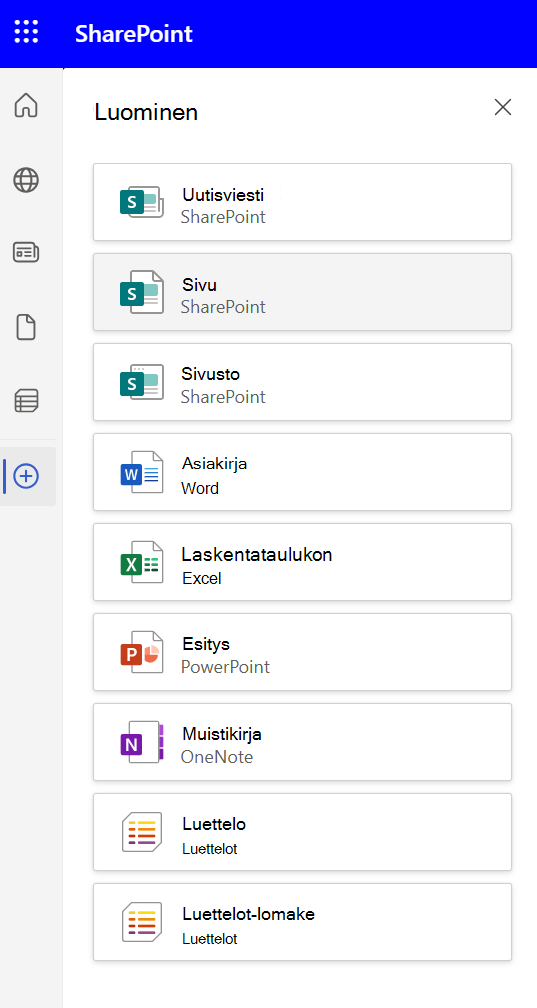
Task: Click the 'Excel' subtitle text
Action: [x=201, y=579]
